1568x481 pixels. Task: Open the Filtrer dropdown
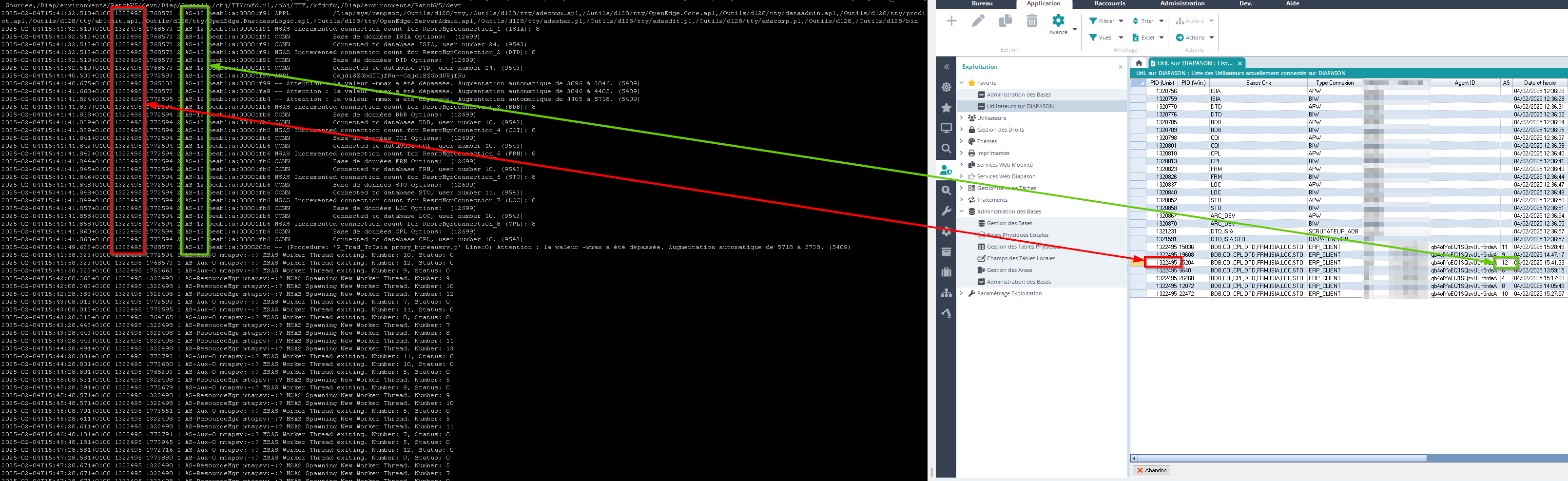pos(1106,20)
